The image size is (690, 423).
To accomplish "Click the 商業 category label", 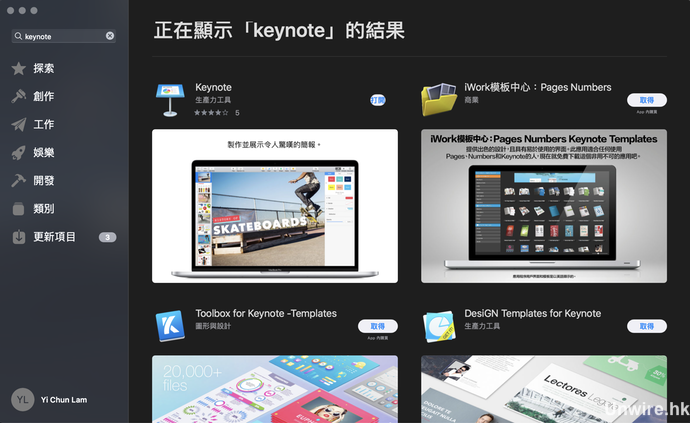I will click(471, 100).
